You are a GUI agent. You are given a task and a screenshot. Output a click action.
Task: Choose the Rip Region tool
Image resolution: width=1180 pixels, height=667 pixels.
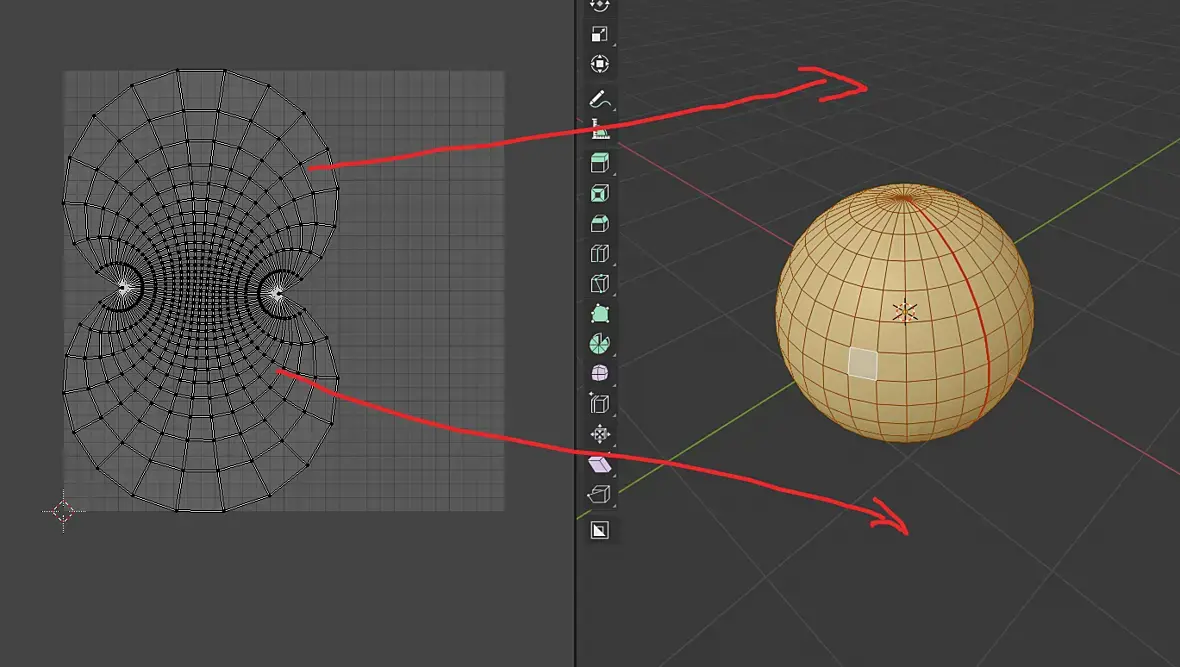click(599, 494)
